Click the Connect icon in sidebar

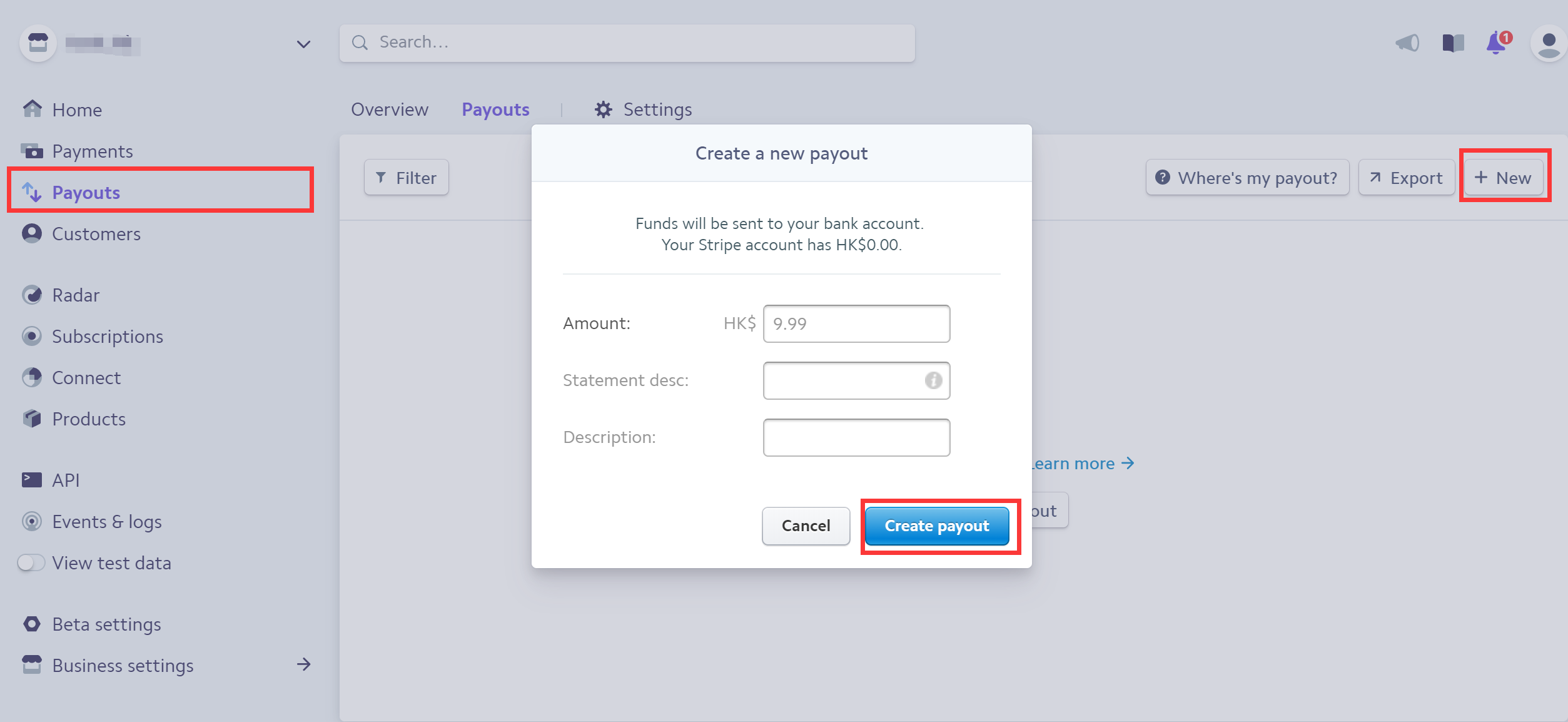coord(32,377)
